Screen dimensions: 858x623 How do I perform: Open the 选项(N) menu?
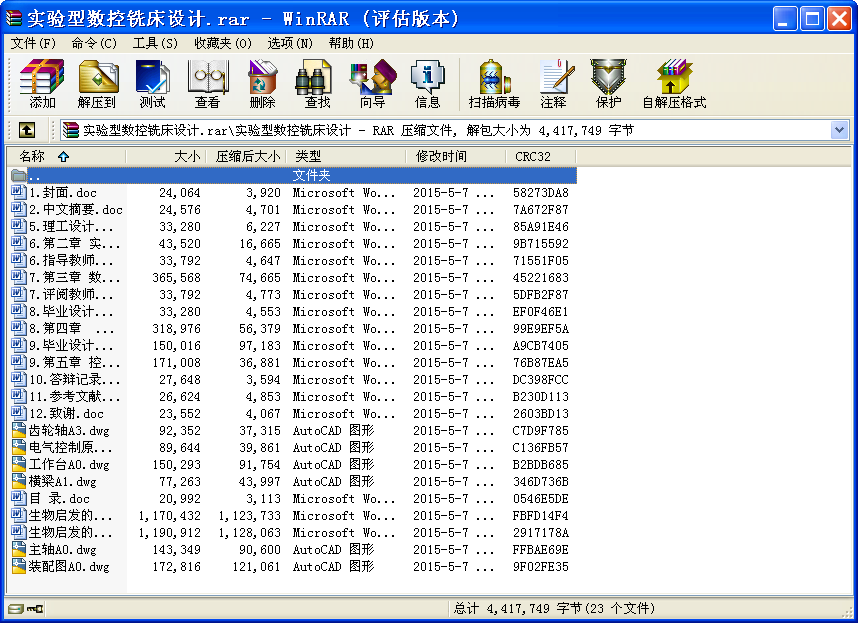click(x=289, y=43)
